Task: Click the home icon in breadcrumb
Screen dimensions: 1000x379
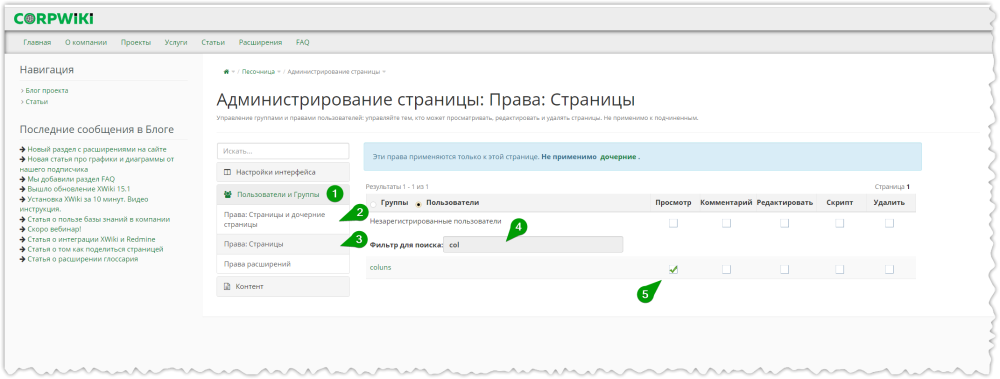Action: click(x=226, y=71)
